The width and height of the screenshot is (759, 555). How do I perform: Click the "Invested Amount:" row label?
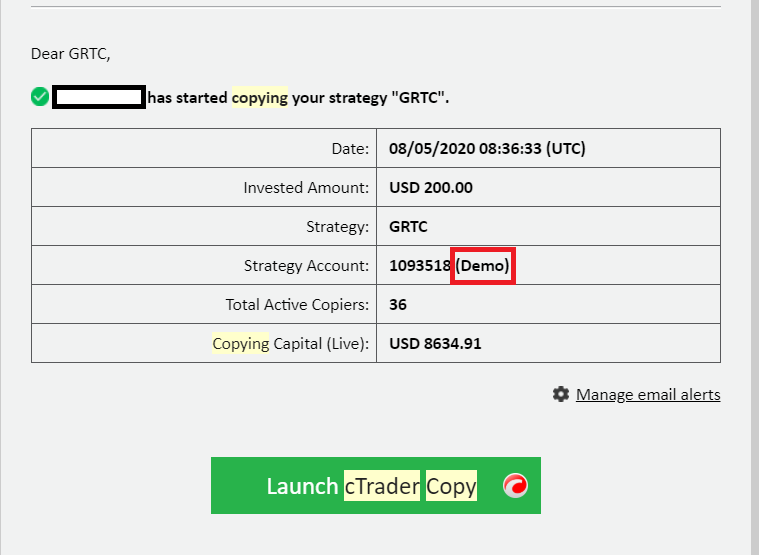306,187
